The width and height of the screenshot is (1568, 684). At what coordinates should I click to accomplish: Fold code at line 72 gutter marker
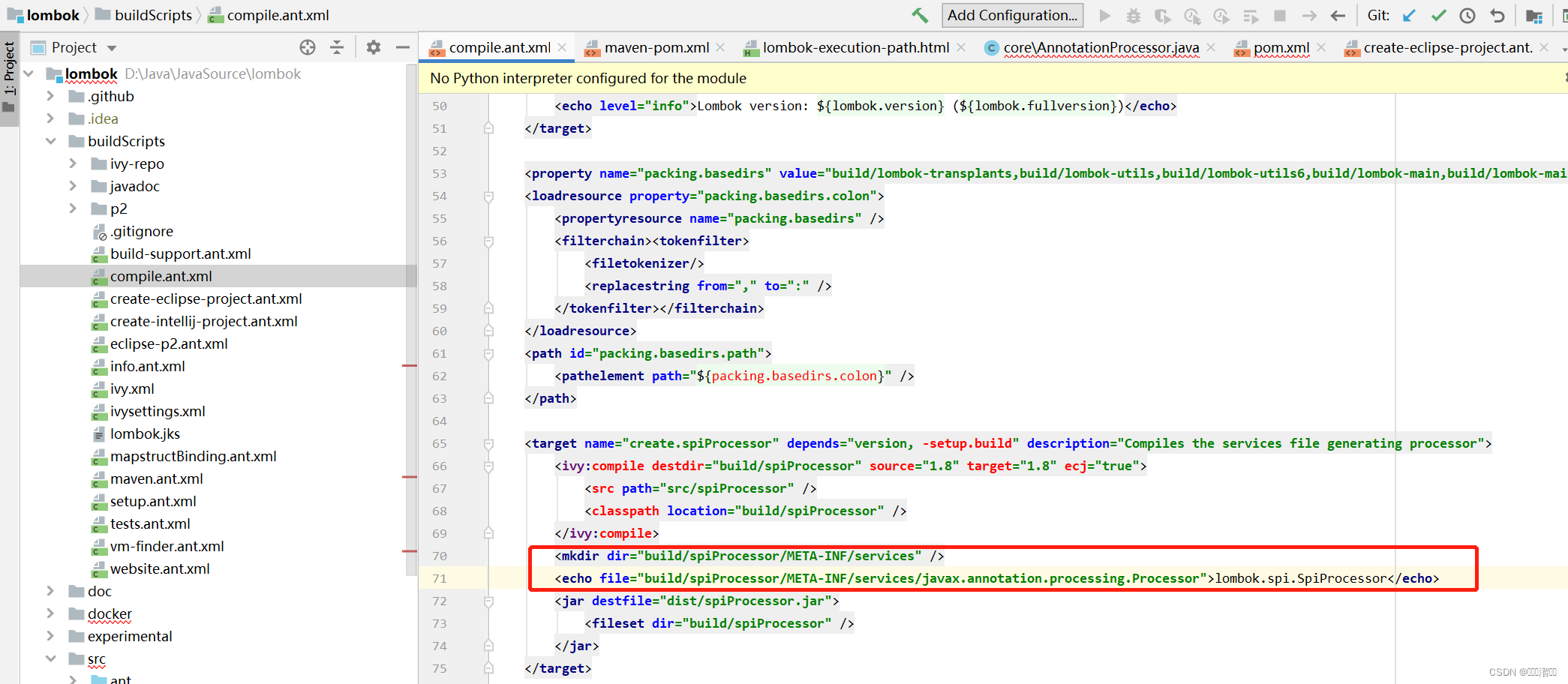click(x=488, y=601)
